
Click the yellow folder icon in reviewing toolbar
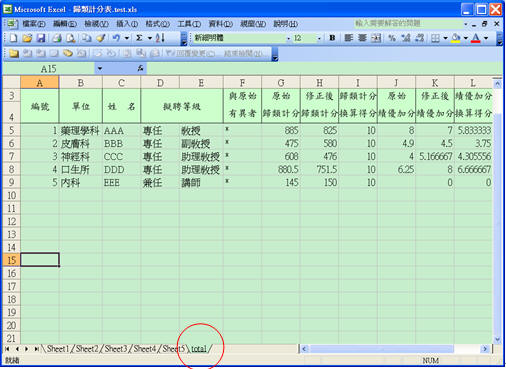tap(14, 53)
